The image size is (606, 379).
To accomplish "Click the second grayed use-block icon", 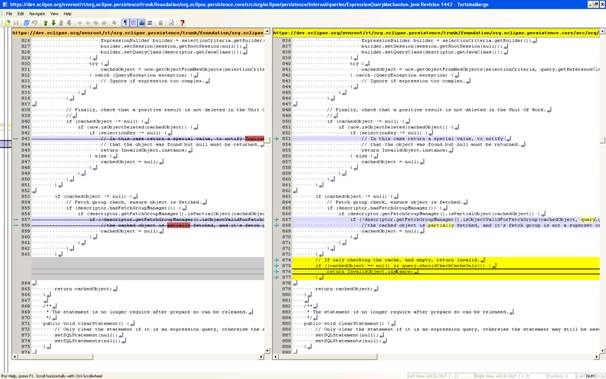I will pos(87,23).
